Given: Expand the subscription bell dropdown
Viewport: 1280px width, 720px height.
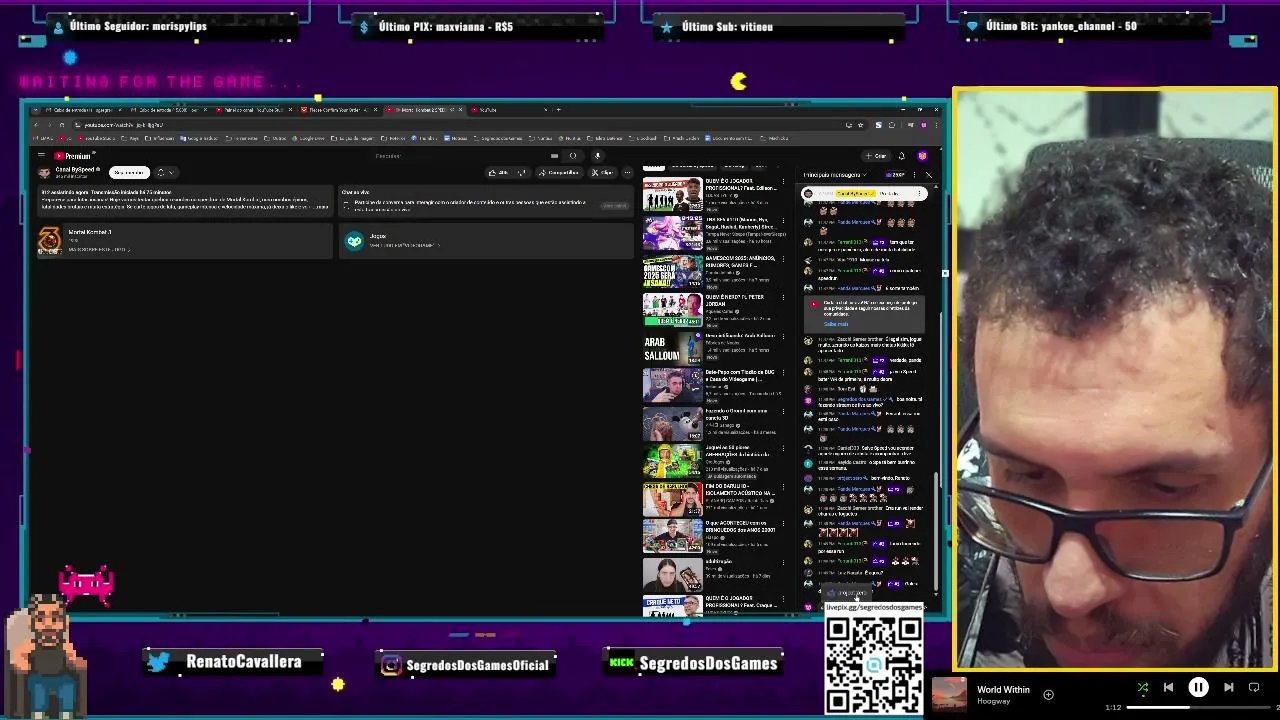Looking at the screenshot, I should [166, 172].
